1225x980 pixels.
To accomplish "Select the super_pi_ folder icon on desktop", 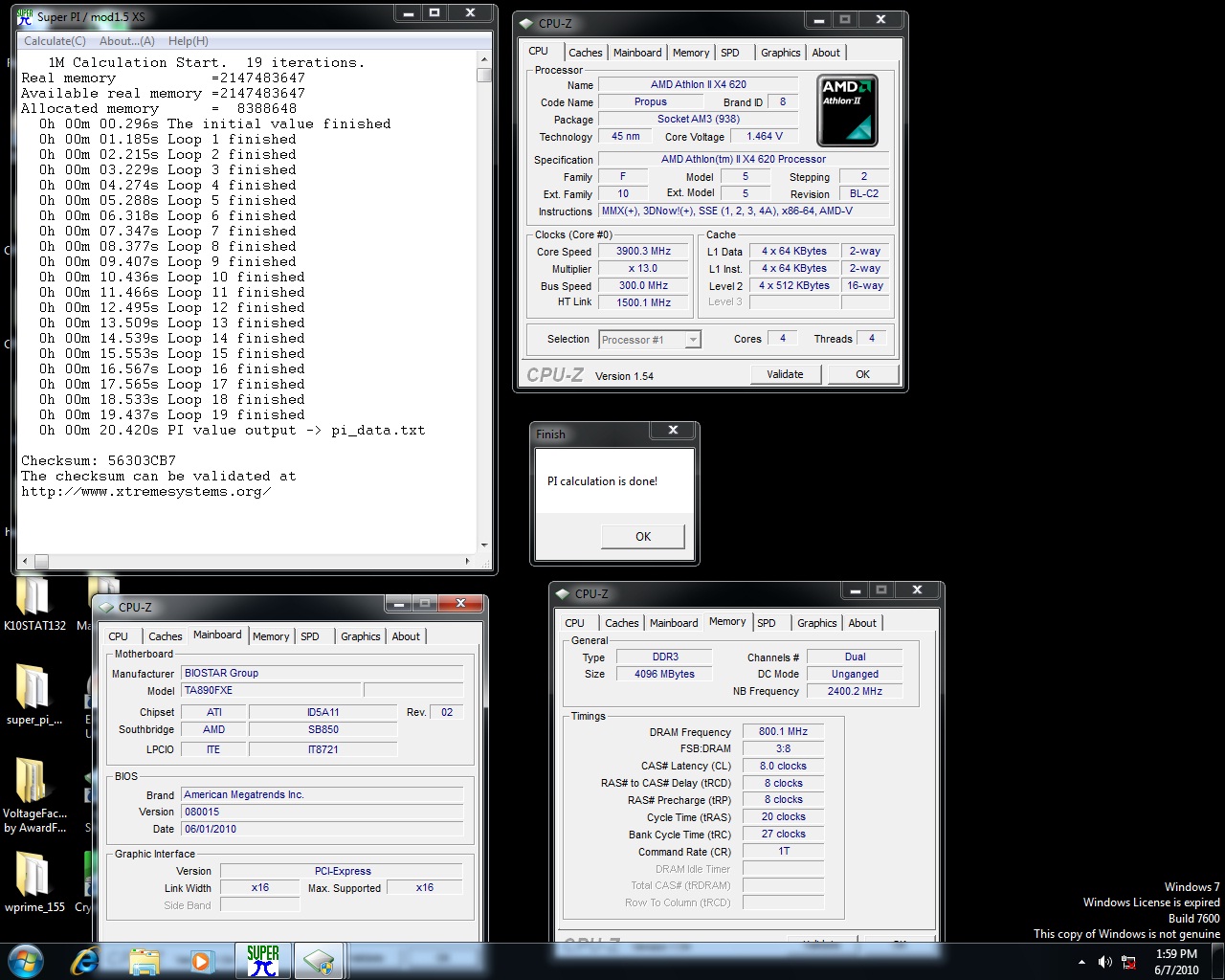I will 33,694.
